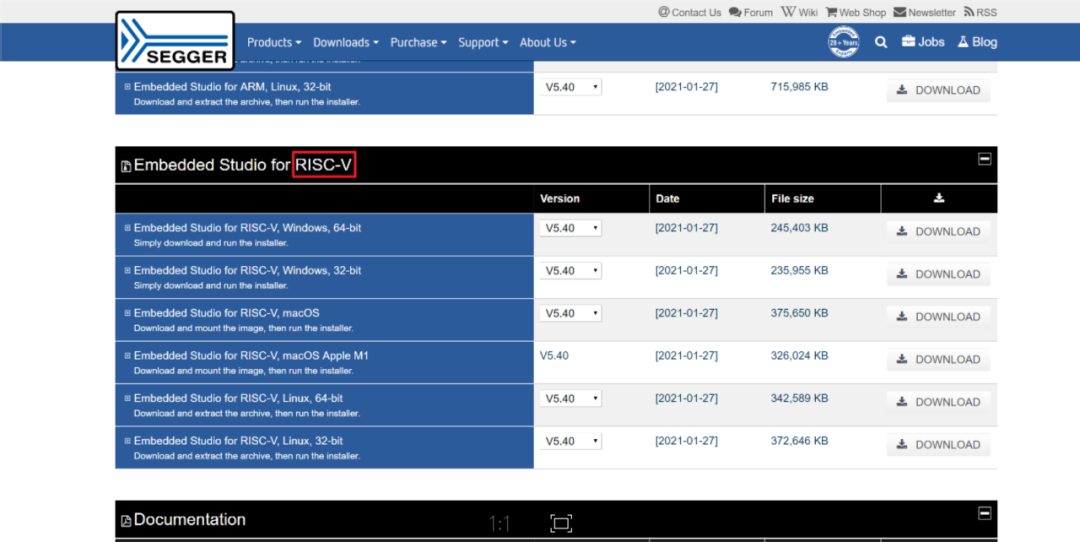This screenshot has height=542, width=1080.
Task: Click the File size column header
Action: tap(793, 198)
